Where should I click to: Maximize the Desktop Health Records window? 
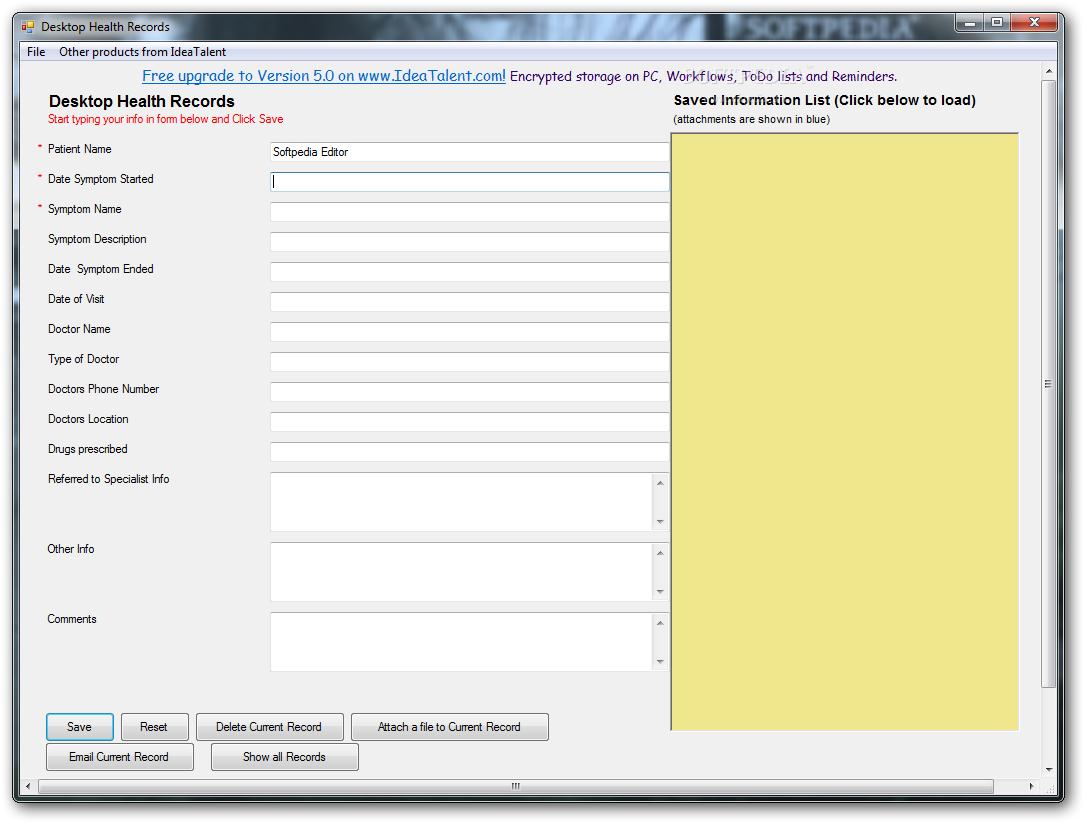point(997,23)
